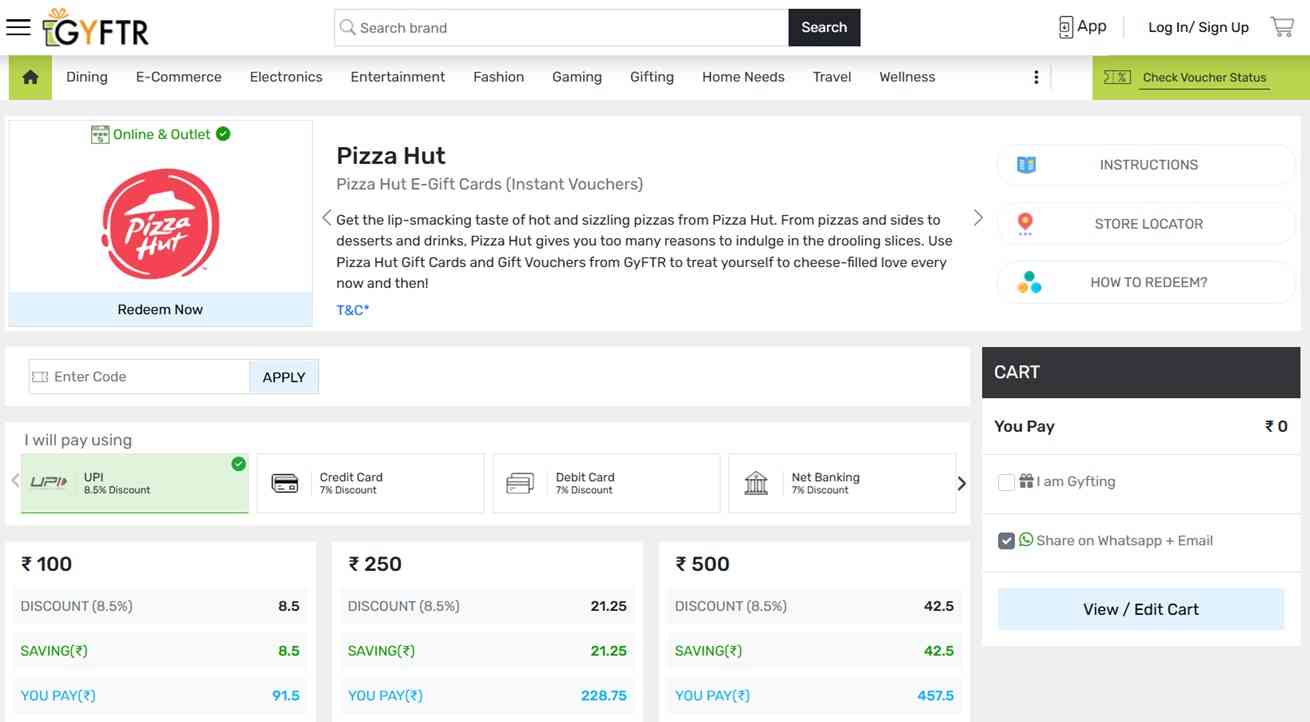This screenshot has height=722, width=1310.
Task: Show previous description with left chevron
Action: point(326,218)
